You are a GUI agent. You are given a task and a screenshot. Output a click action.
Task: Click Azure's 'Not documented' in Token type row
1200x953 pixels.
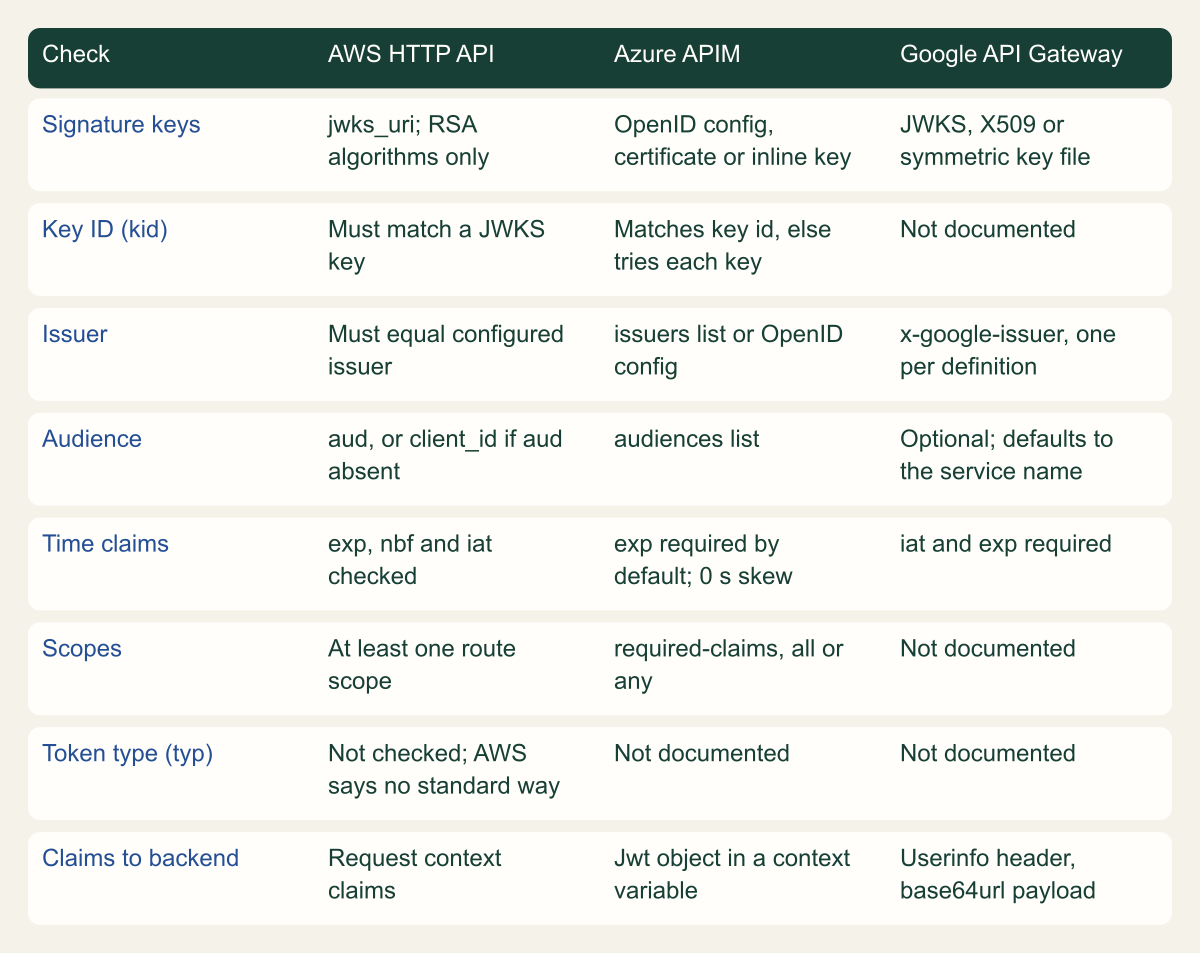pos(701,753)
